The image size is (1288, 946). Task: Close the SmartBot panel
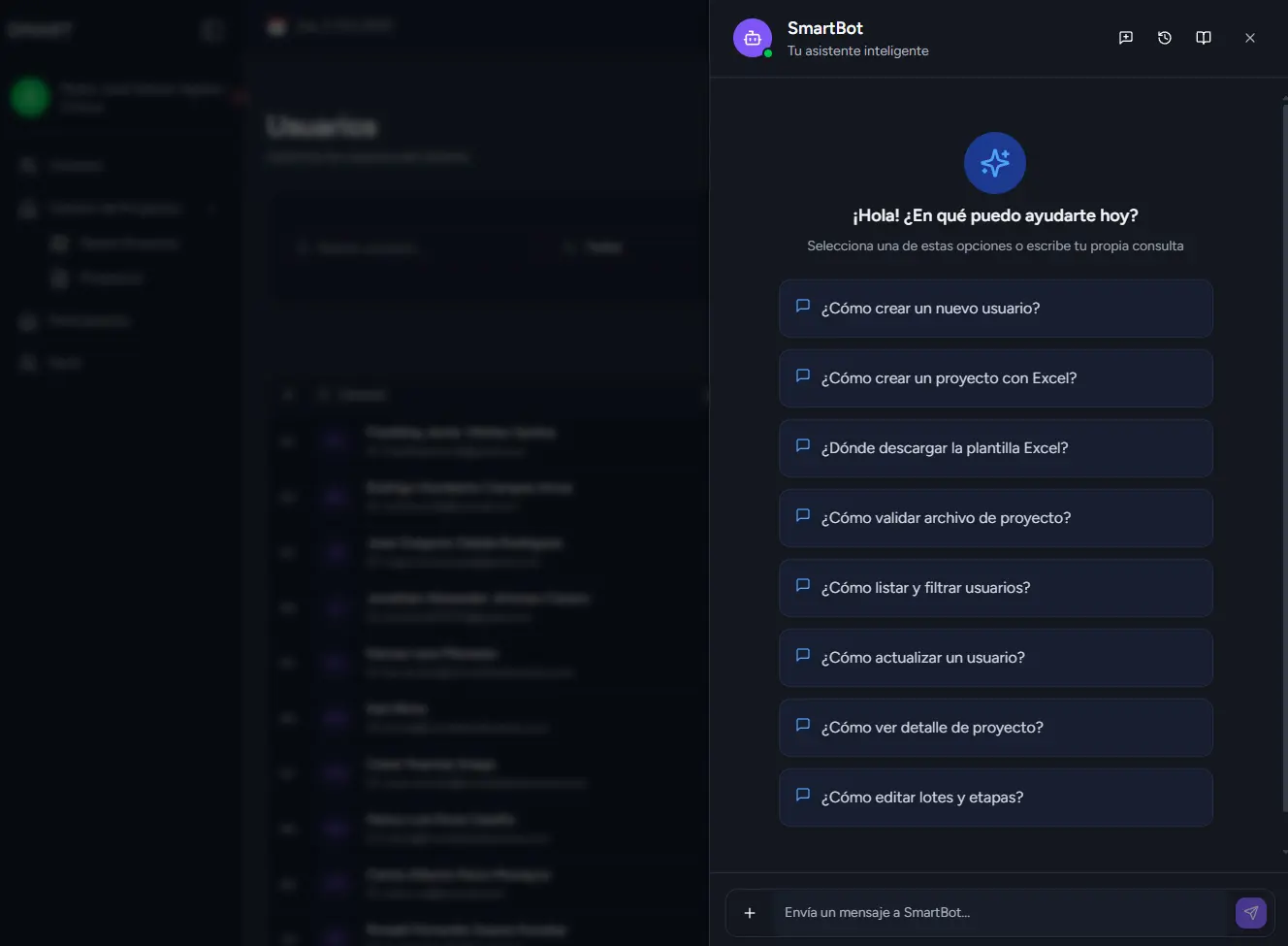[x=1250, y=38]
